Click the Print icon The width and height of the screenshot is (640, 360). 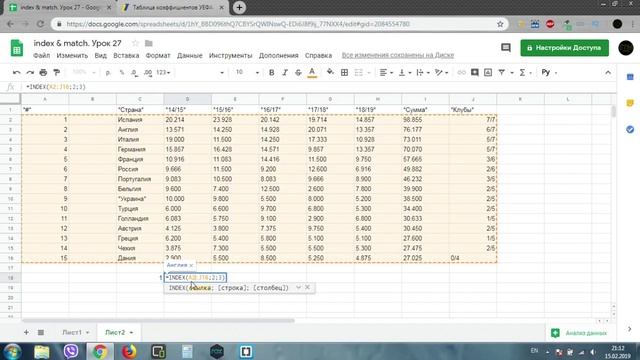[x=43, y=73]
